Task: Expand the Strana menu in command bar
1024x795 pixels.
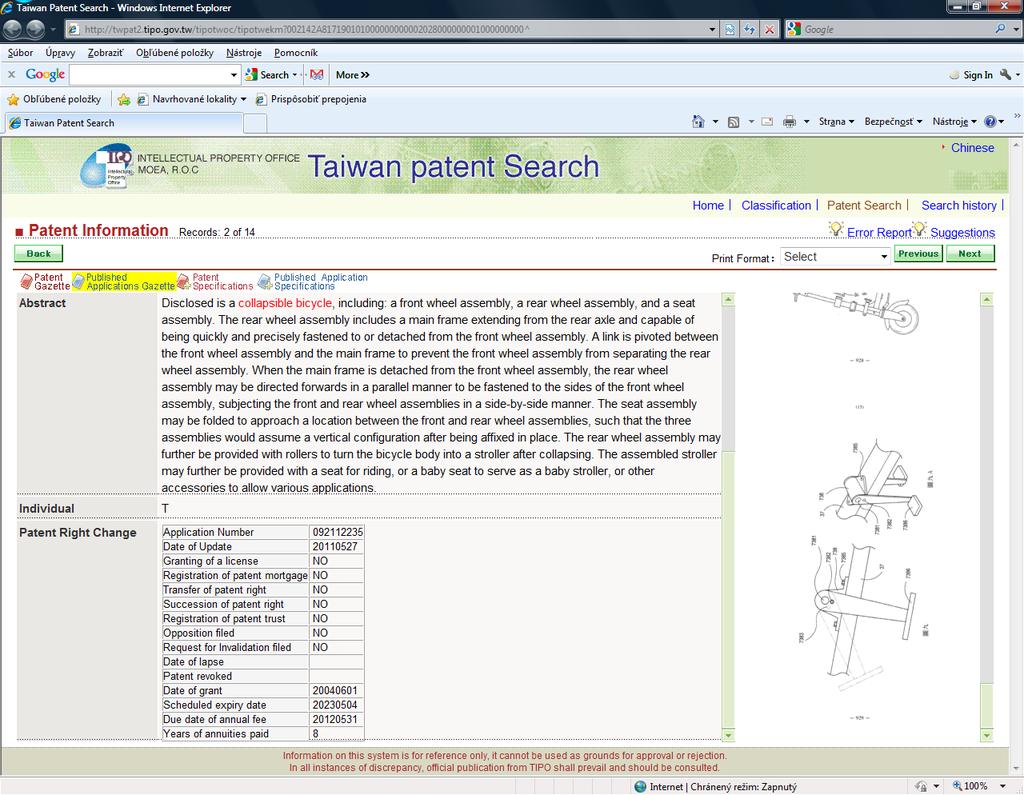Action: [837, 122]
